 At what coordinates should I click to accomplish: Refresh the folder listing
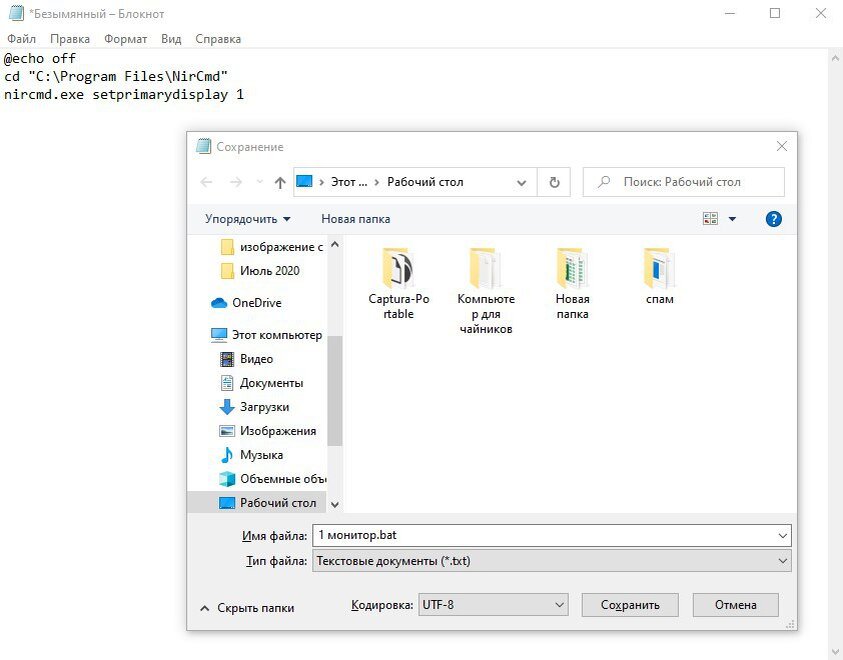click(x=554, y=182)
